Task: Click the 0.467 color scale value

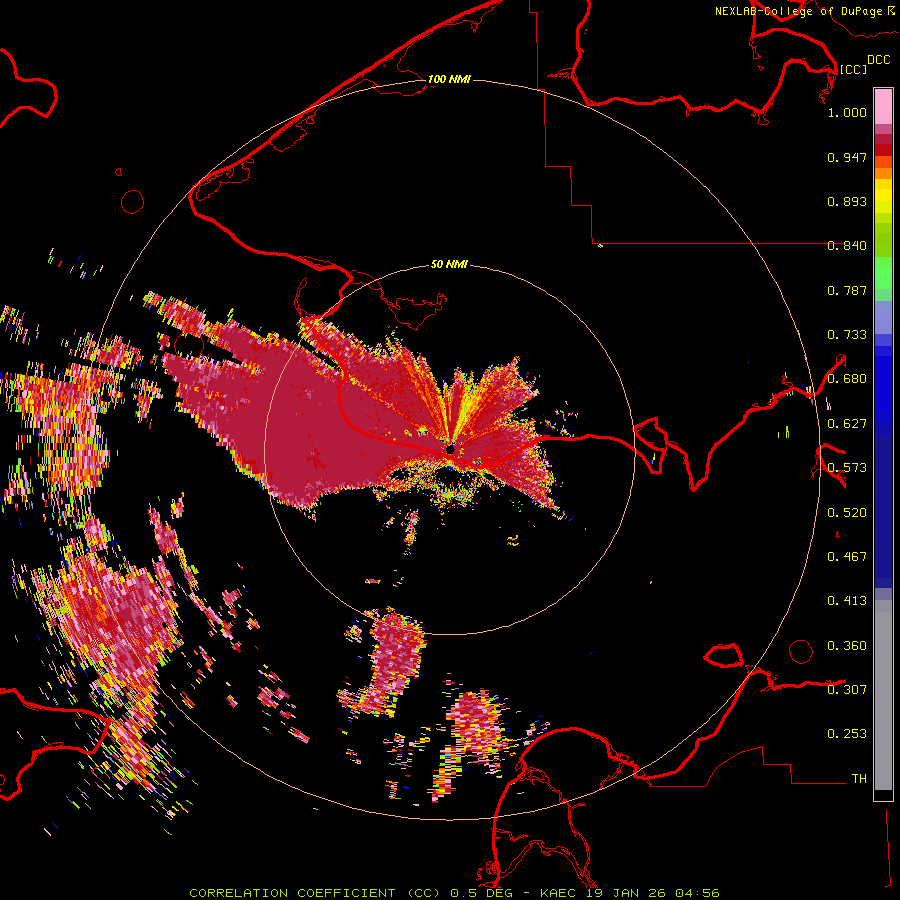Action: (847, 557)
